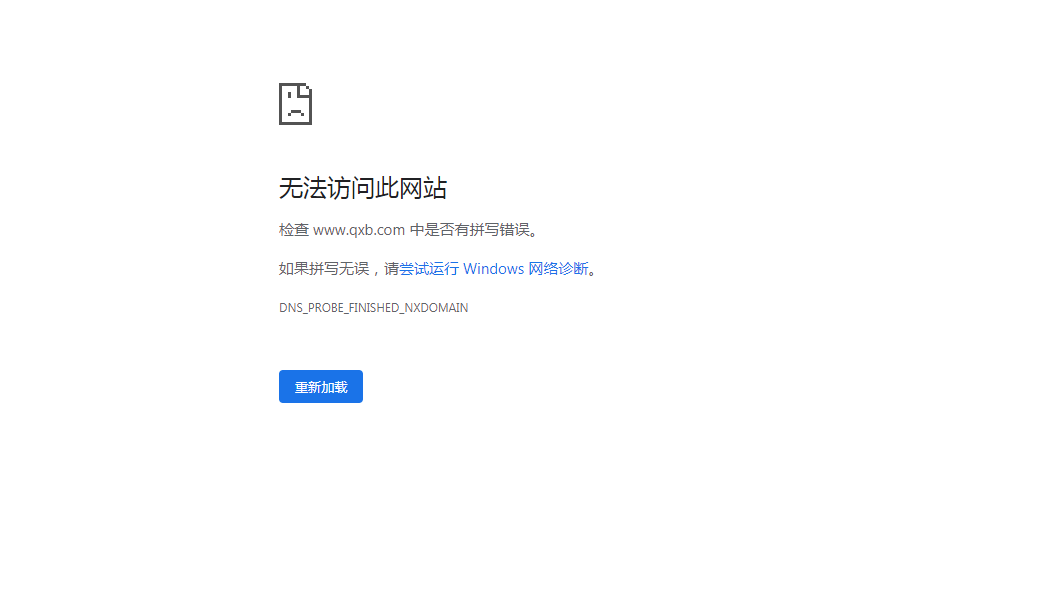Screen dimensions: 1064x607
Task: Select the 无法访问此网站 heading
Action: point(363,188)
